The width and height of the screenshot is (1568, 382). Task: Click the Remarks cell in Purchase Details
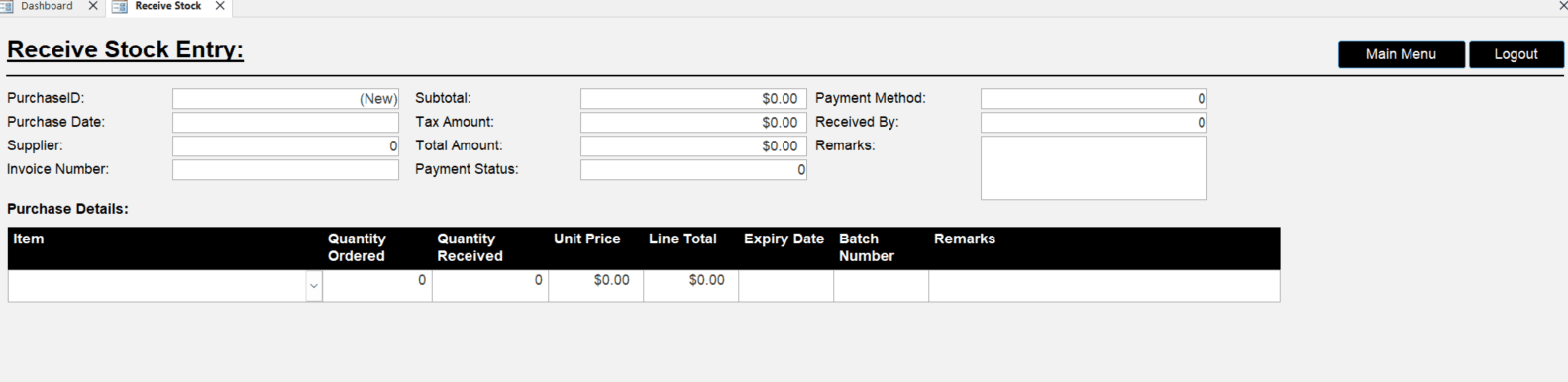[1104, 286]
